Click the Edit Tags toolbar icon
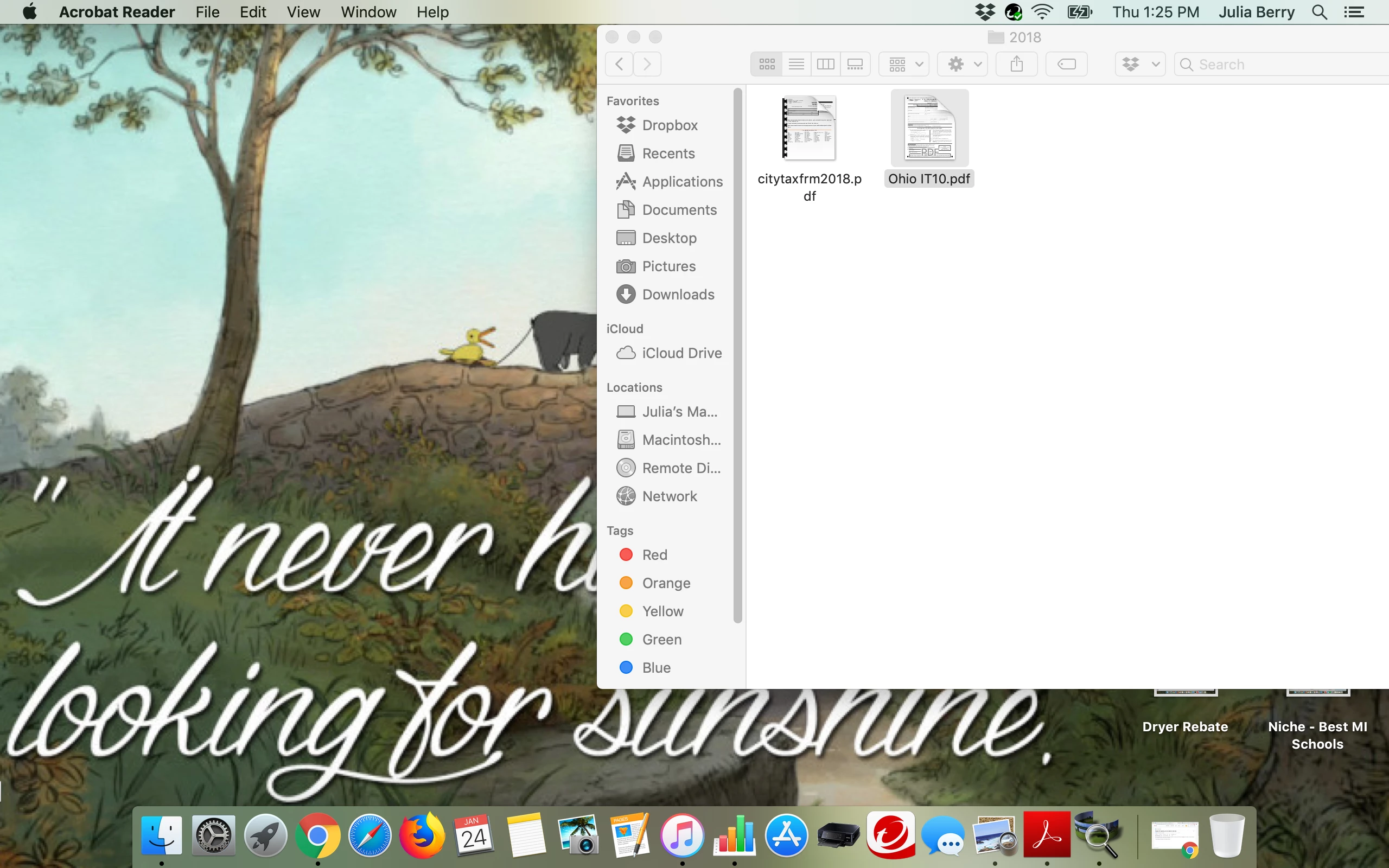The height and width of the screenshot is (868, 1389). [1066, 65]
